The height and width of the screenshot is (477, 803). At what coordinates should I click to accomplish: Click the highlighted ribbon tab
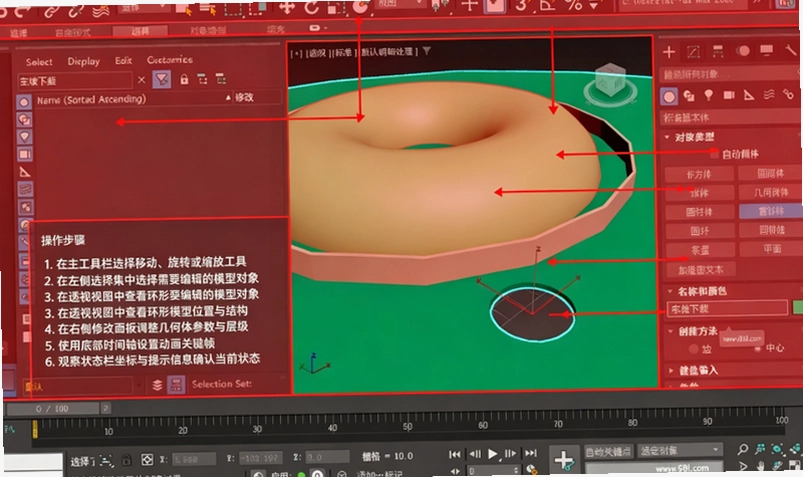pyautogui.click(x=140, y=31)
